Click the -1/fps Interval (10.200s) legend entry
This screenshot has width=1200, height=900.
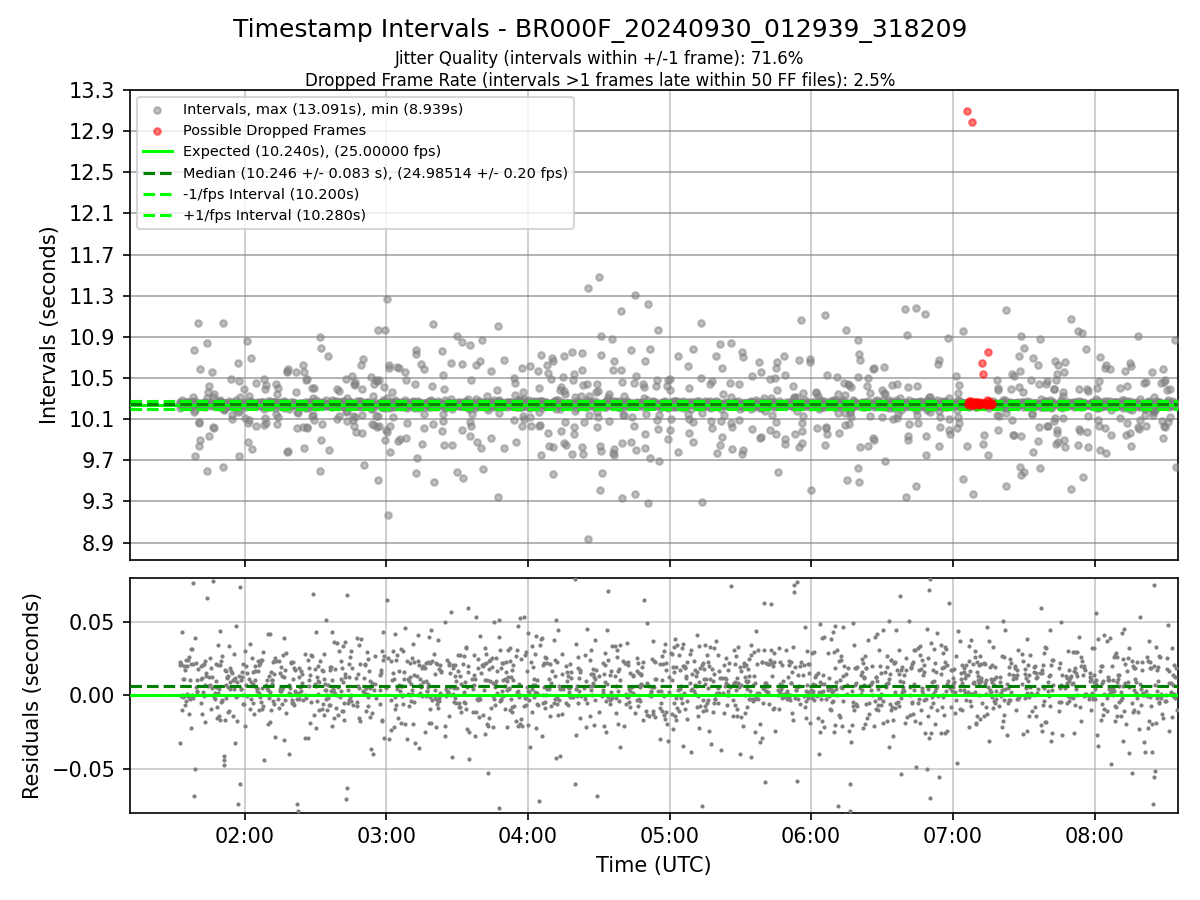coord(270,194)
